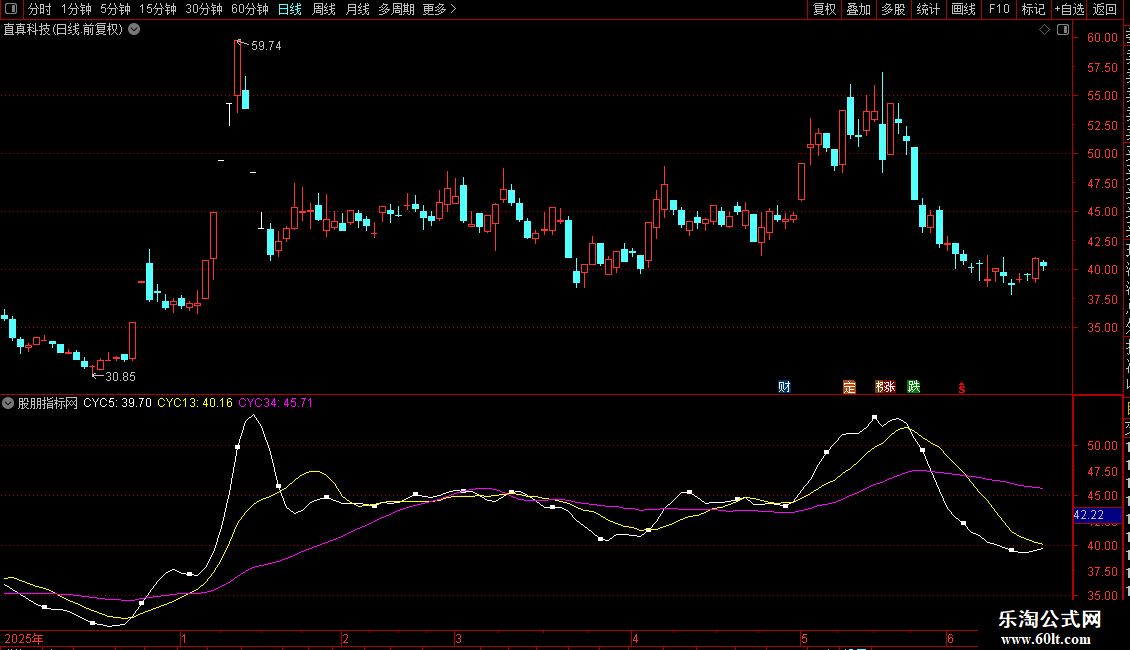Image resolution: width=1130 pixels, height=650 pixels.
Task: Activate the 画线 drawing tools
Action: 963,9
